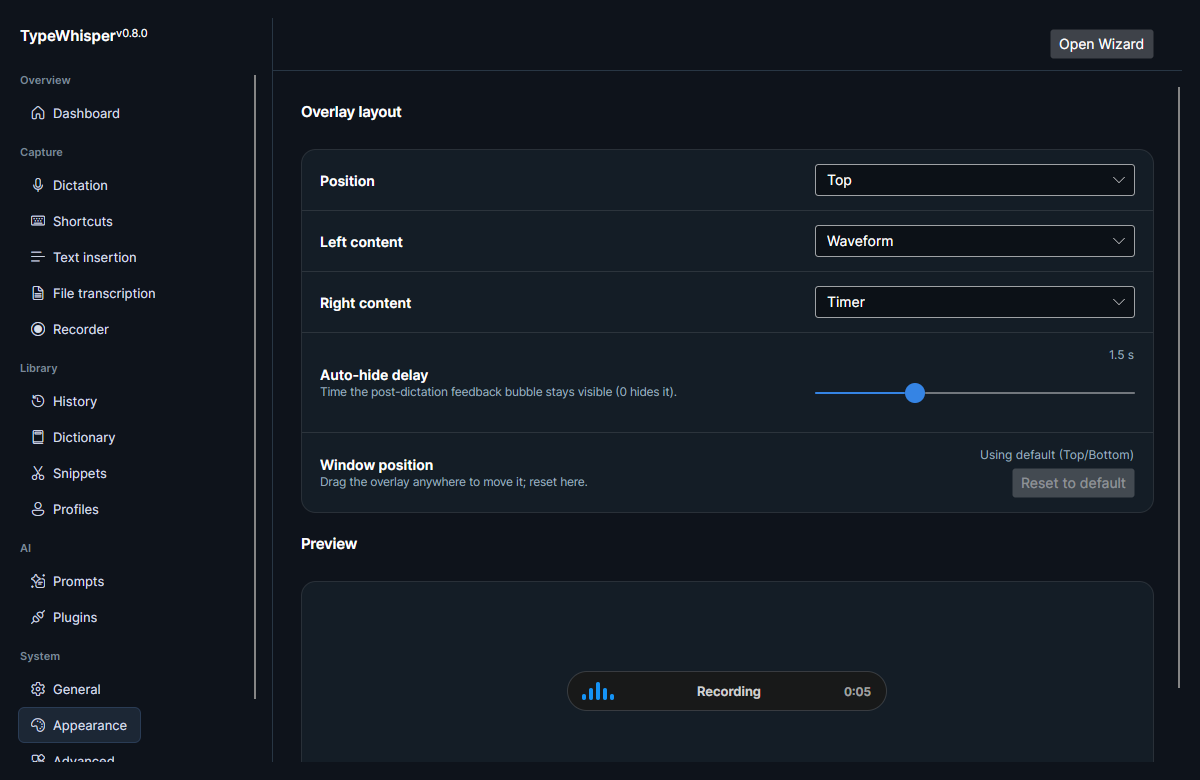Click the Auto-hide delay slider thumb
1200x780 pixels.
pos(914,393)
